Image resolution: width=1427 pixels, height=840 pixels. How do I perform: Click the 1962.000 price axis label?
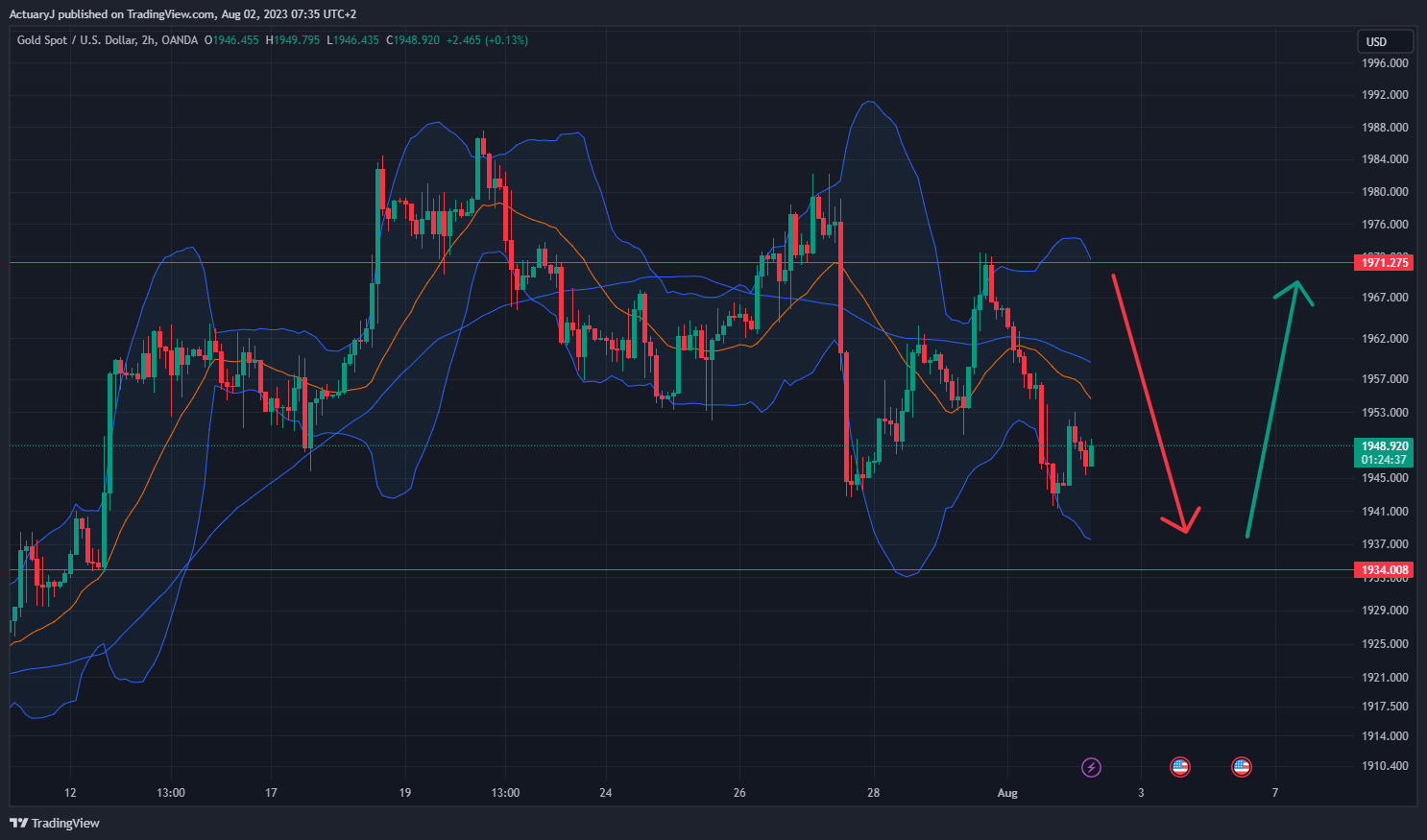[1385, 339]
